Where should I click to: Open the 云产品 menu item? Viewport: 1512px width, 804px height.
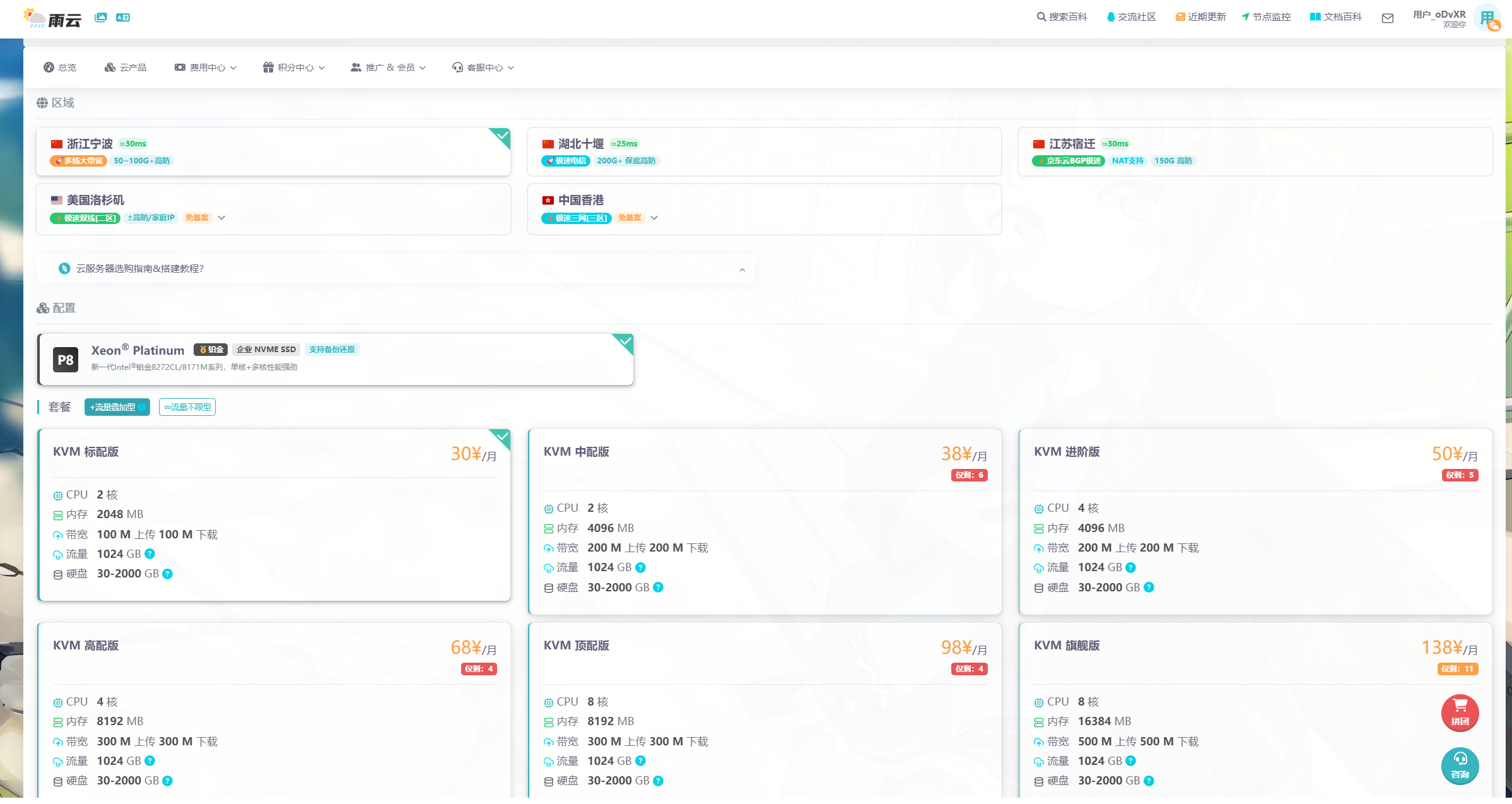click(126, 68)
